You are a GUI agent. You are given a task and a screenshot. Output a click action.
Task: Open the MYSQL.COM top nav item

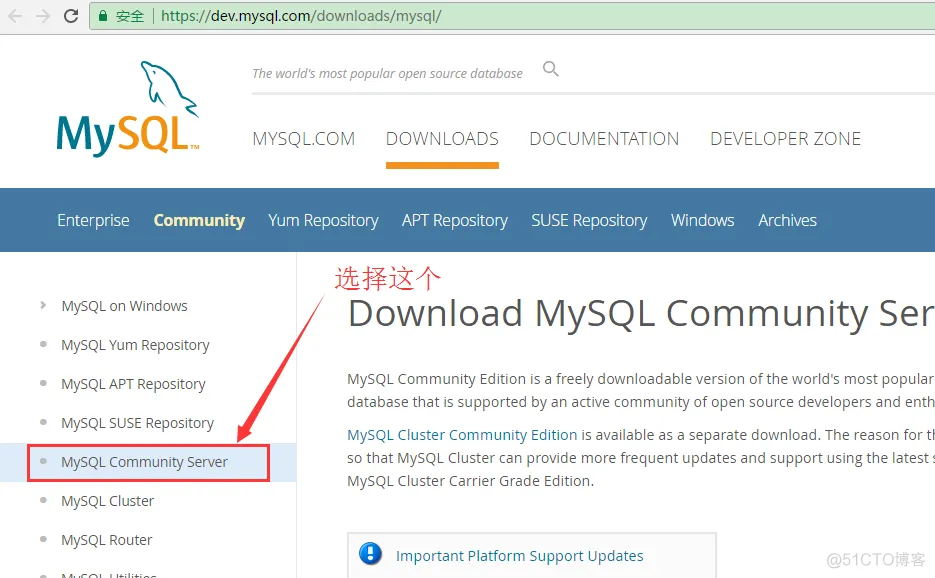tap(304, 139)
